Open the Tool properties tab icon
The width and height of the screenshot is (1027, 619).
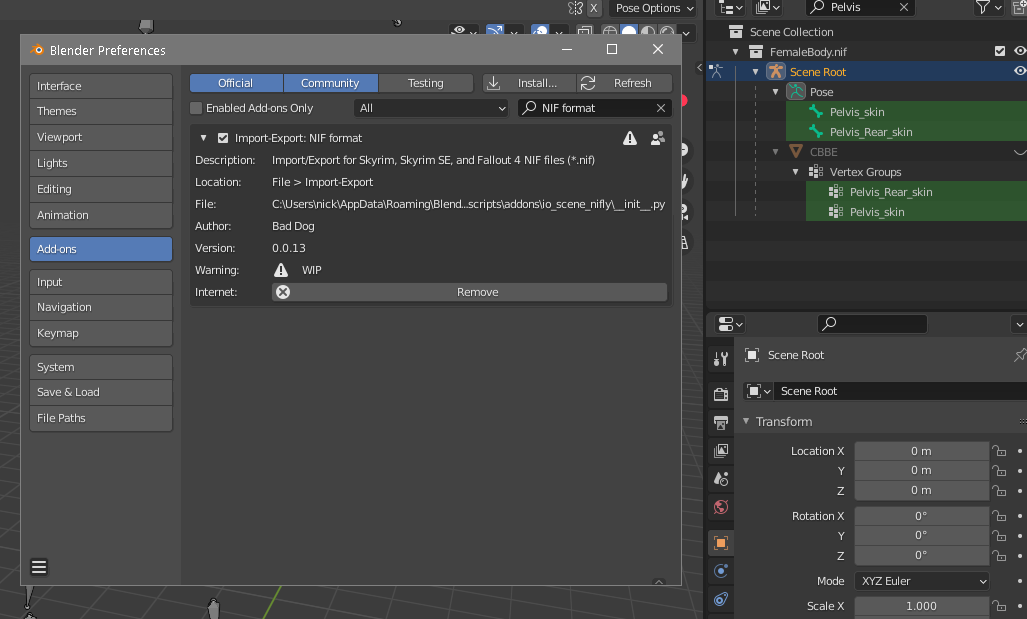(721, 358)
